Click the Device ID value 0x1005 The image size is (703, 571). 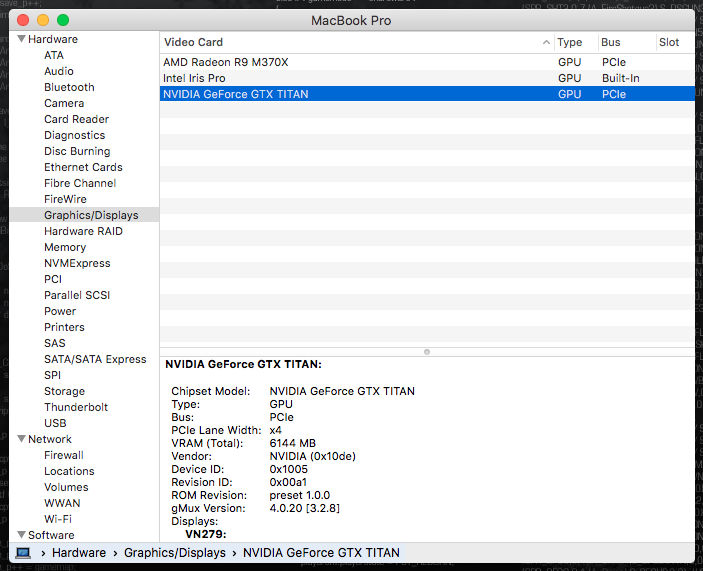288,469
